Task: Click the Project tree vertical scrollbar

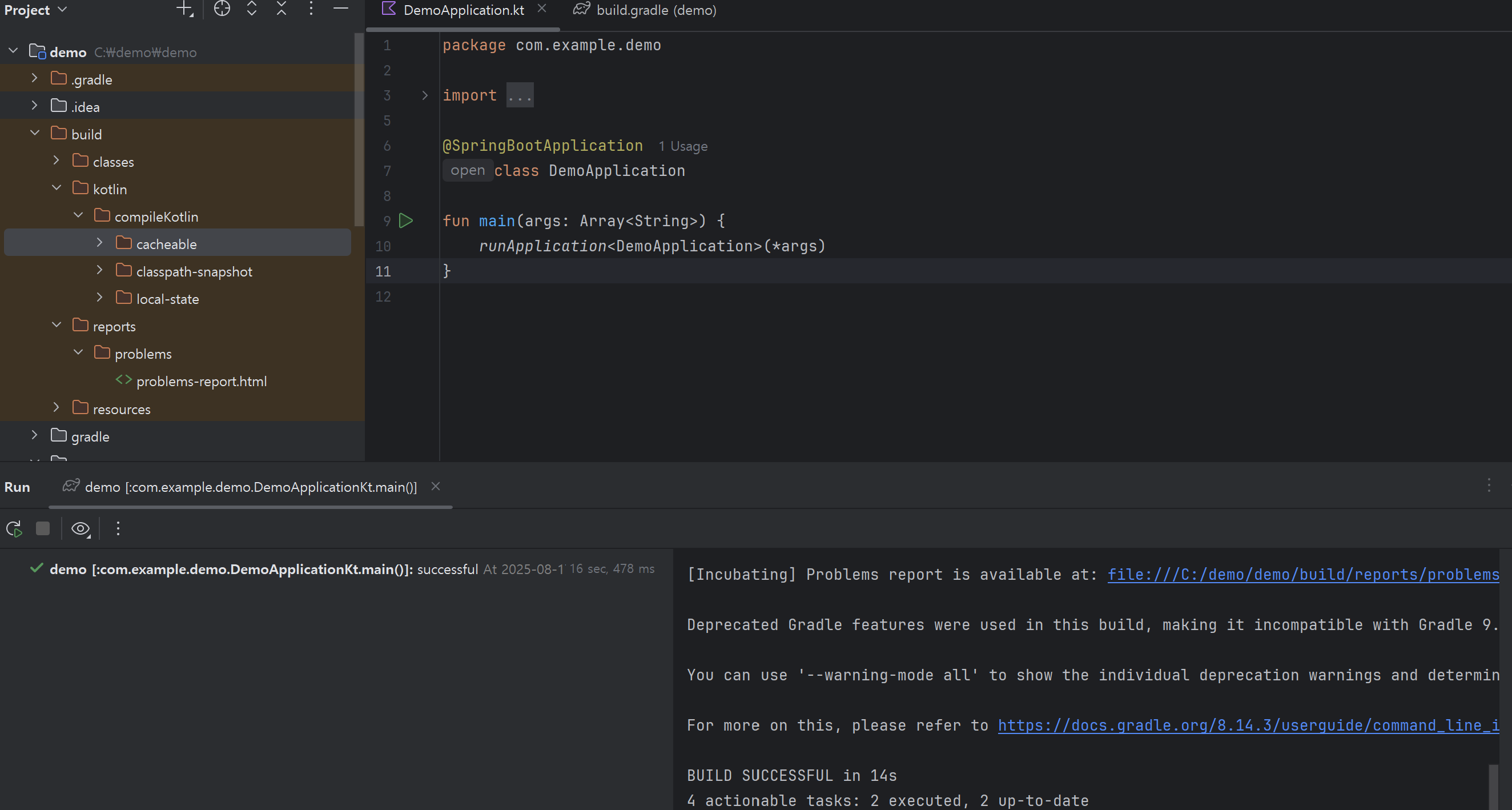Action: tap(359, 129)
